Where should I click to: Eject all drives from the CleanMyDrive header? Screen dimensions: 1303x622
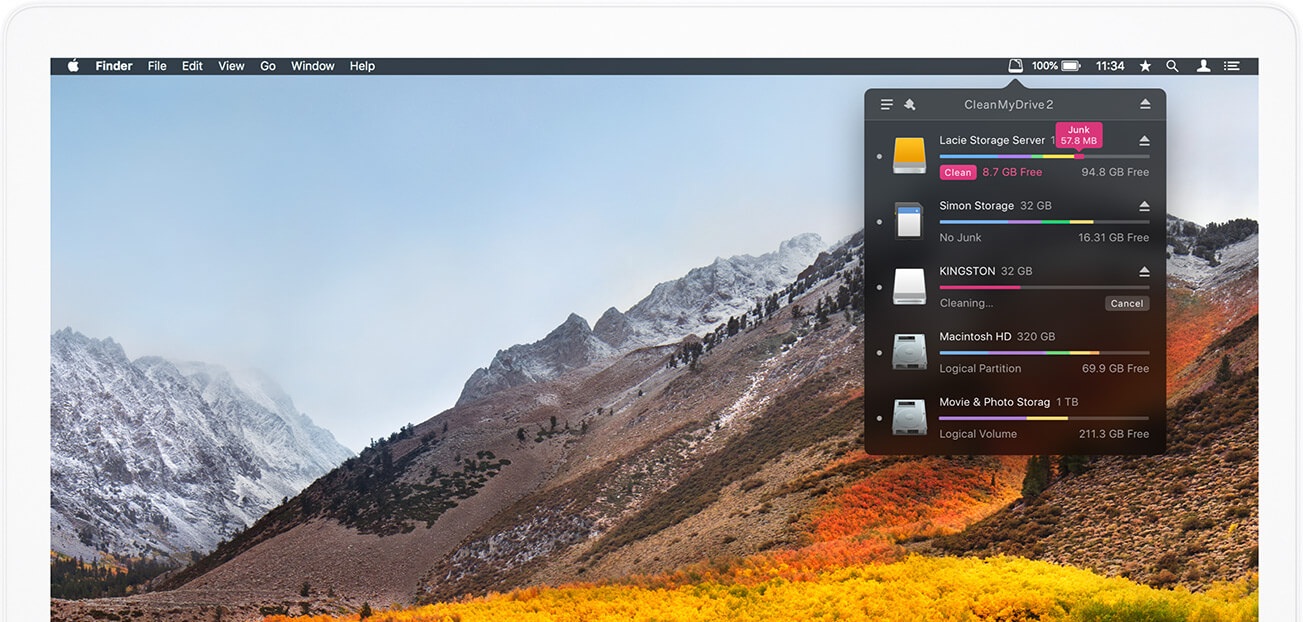1145,104
